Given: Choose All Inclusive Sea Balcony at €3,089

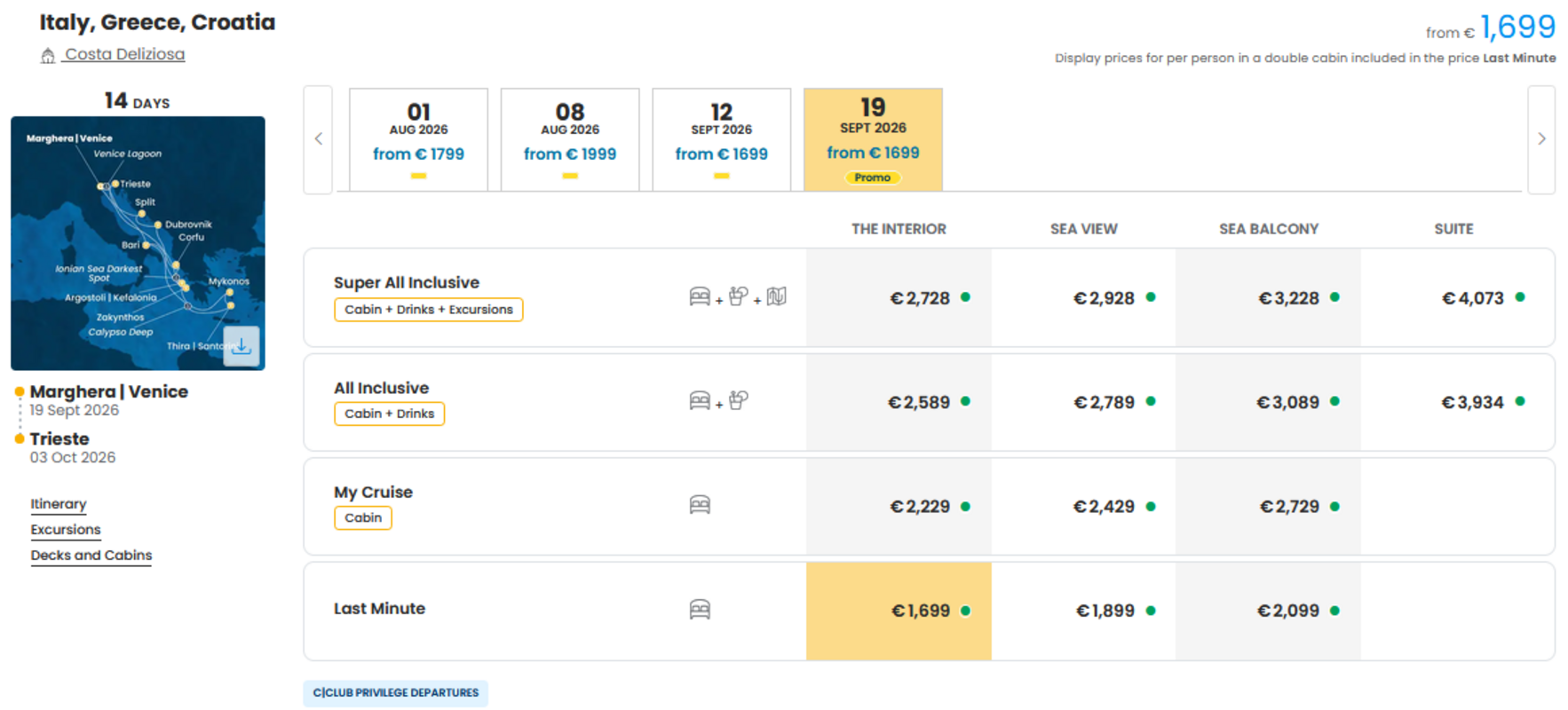Looking at the screenshot, I should tap(1268, 402).
